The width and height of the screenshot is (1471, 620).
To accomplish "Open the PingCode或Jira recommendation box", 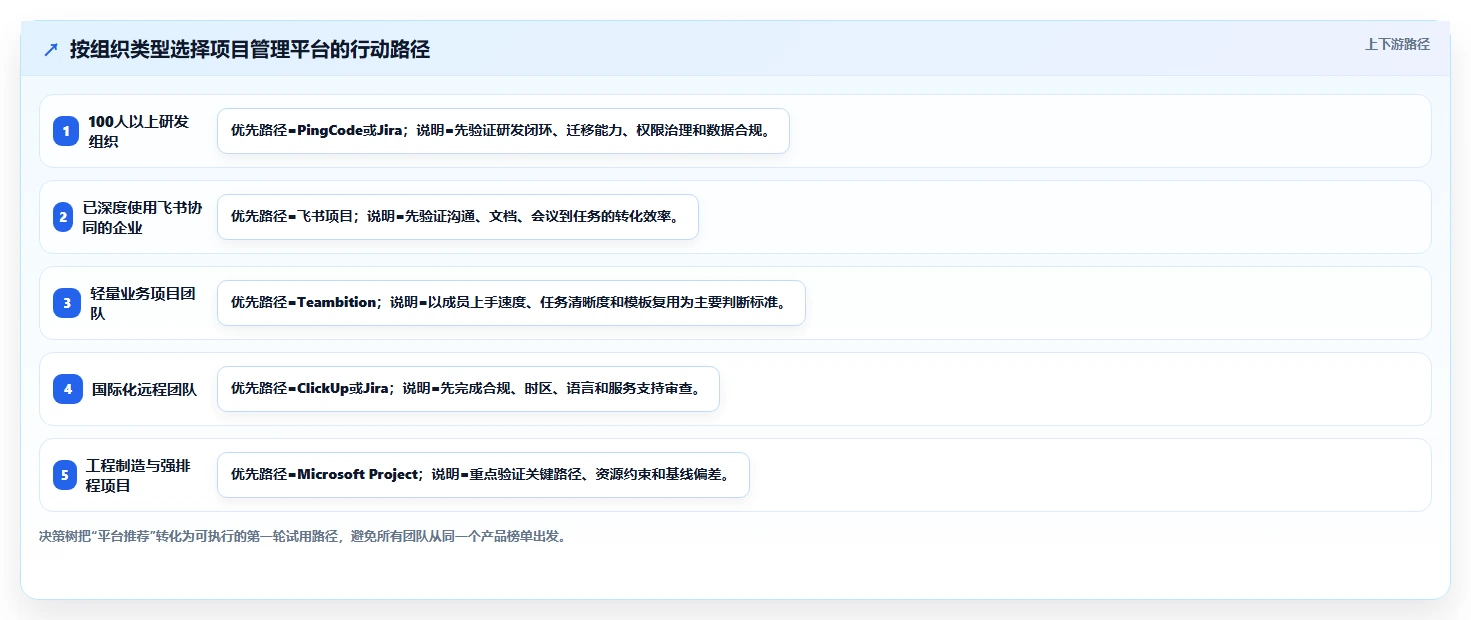I will (x=503, y=131).
